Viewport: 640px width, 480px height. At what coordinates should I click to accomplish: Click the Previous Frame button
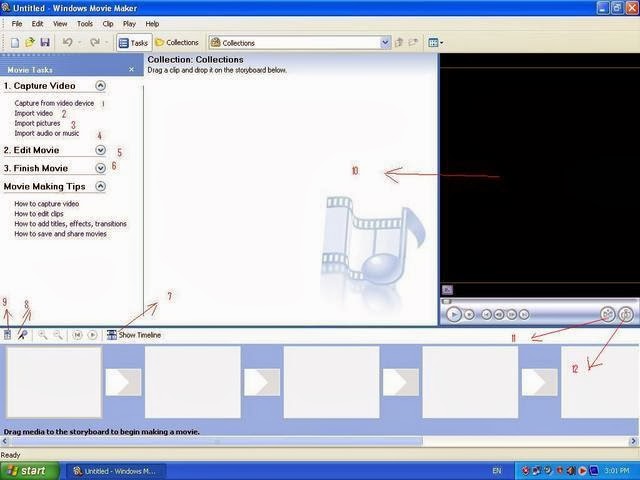point(499,314)
